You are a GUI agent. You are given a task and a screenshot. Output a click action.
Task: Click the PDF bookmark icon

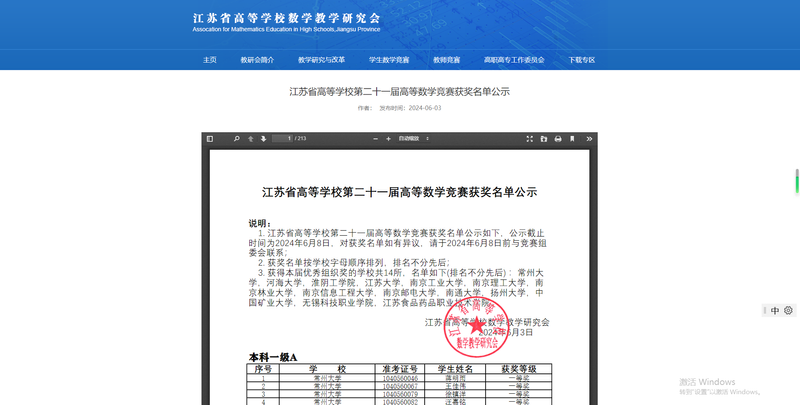[x=571, y=138]
